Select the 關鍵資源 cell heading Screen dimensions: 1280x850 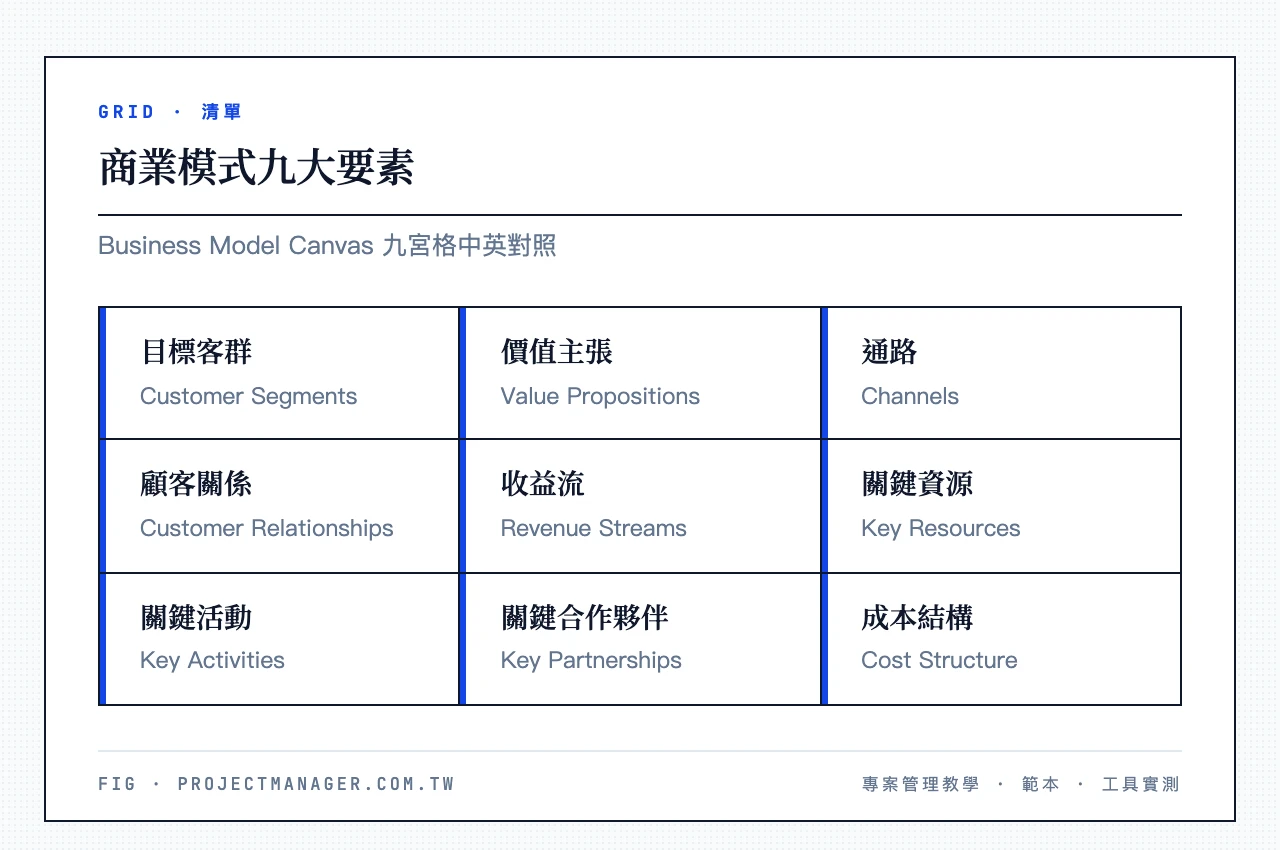[917, 484]
